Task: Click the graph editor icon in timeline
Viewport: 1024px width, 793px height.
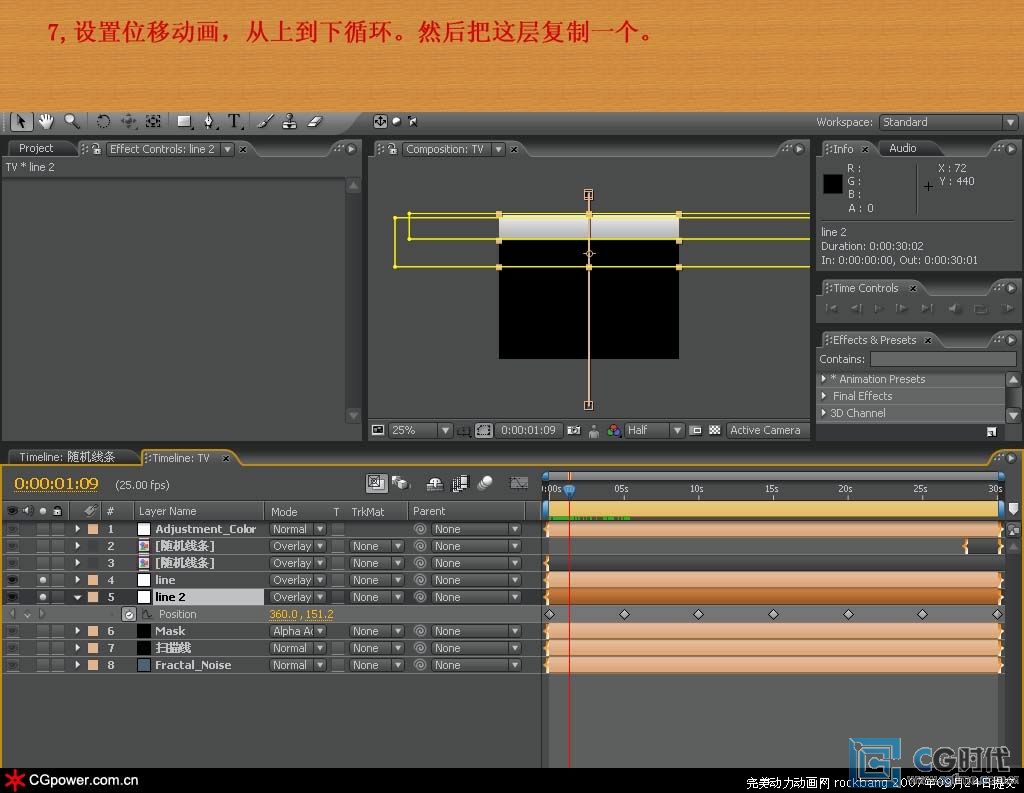Action: click(x=519, y=483)
